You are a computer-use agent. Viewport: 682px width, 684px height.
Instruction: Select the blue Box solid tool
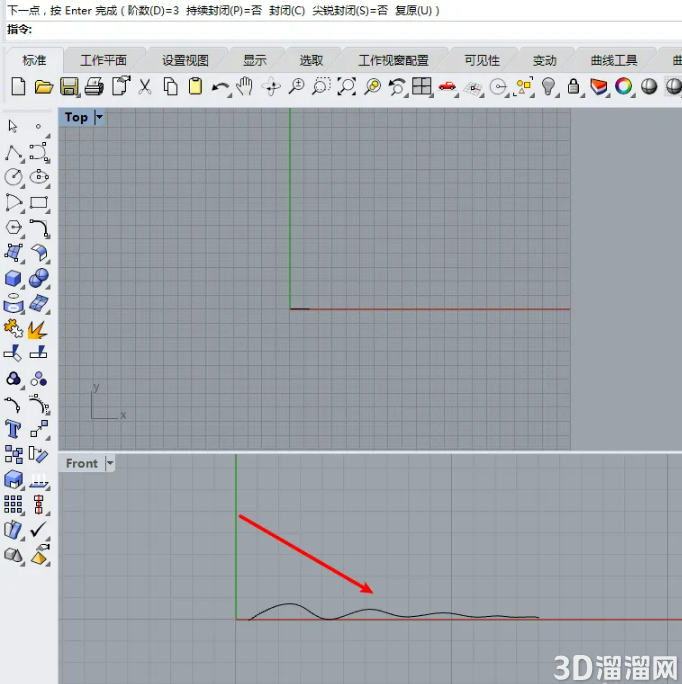pos(14,278)
